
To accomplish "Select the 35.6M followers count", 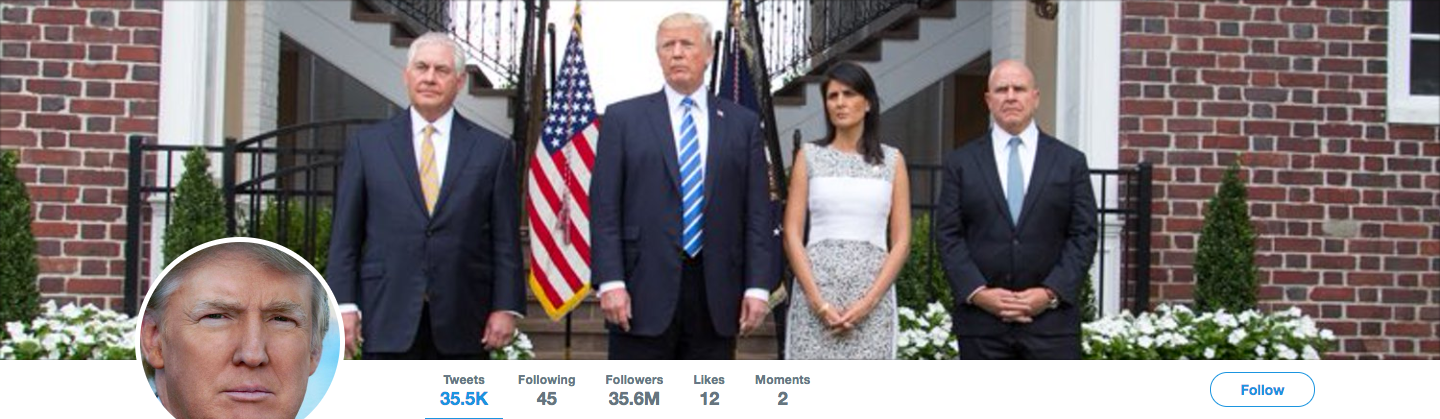I will pos(634,399).
